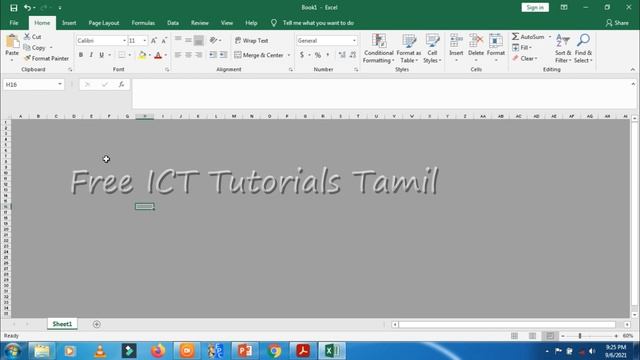Set Top Align vertical alignment
Image resolution: width=640 pixels, height=360 pixels.
(x=178, y=40)
